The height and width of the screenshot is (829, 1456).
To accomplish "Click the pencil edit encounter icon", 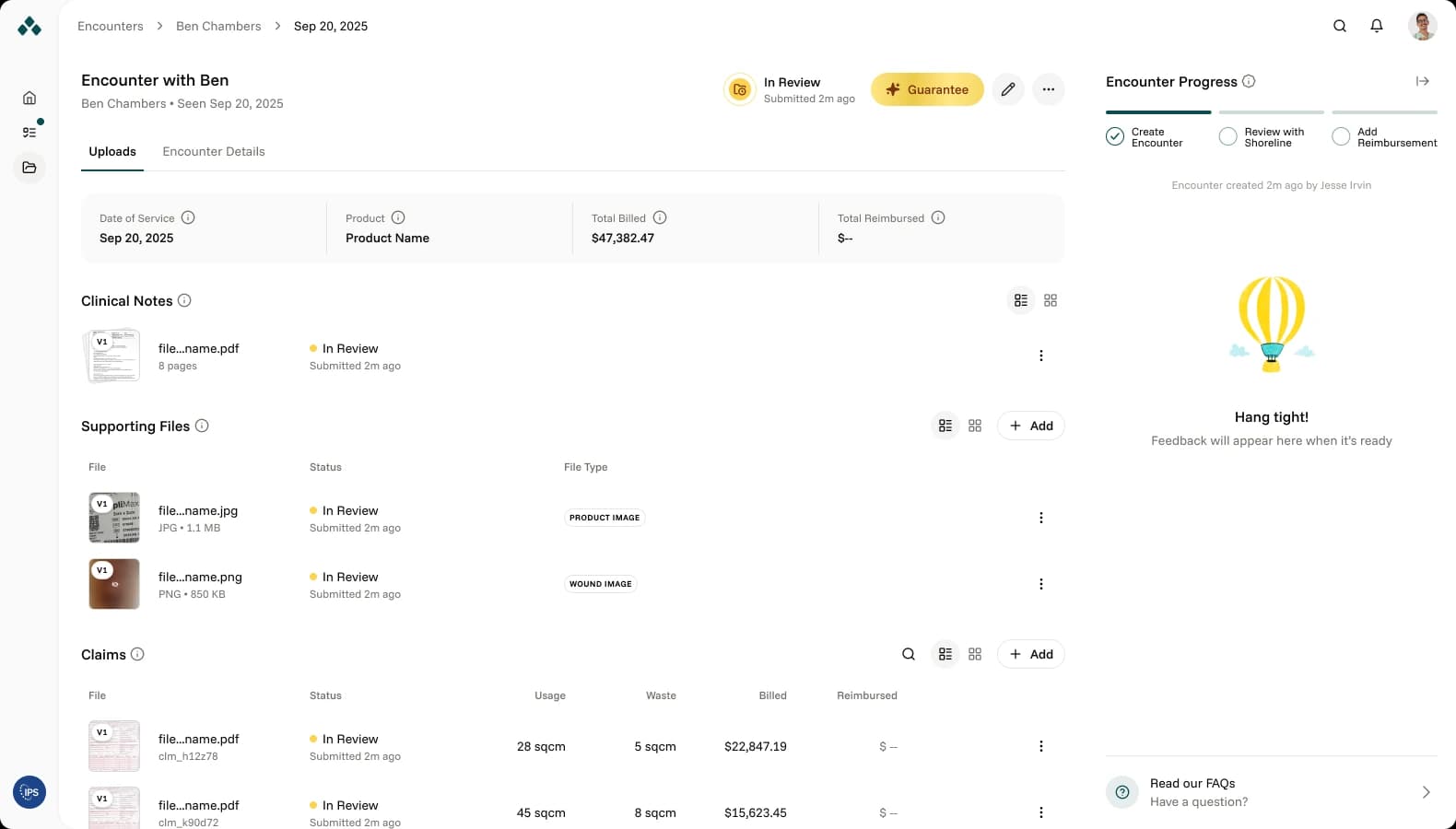I will [x=1008, y=89].
